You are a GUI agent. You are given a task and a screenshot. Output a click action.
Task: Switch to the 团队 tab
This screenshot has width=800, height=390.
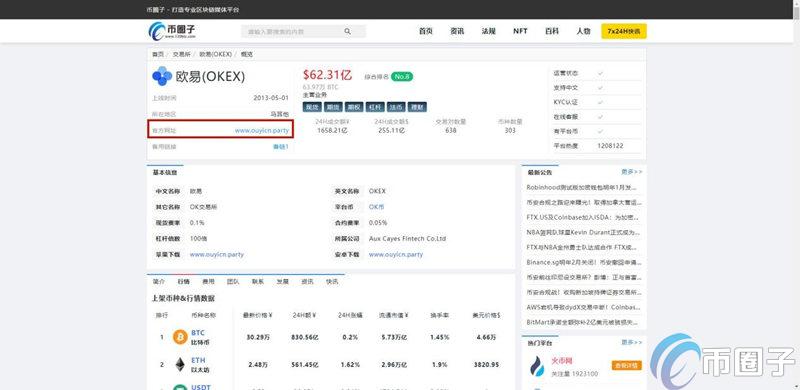pos(233,281)
